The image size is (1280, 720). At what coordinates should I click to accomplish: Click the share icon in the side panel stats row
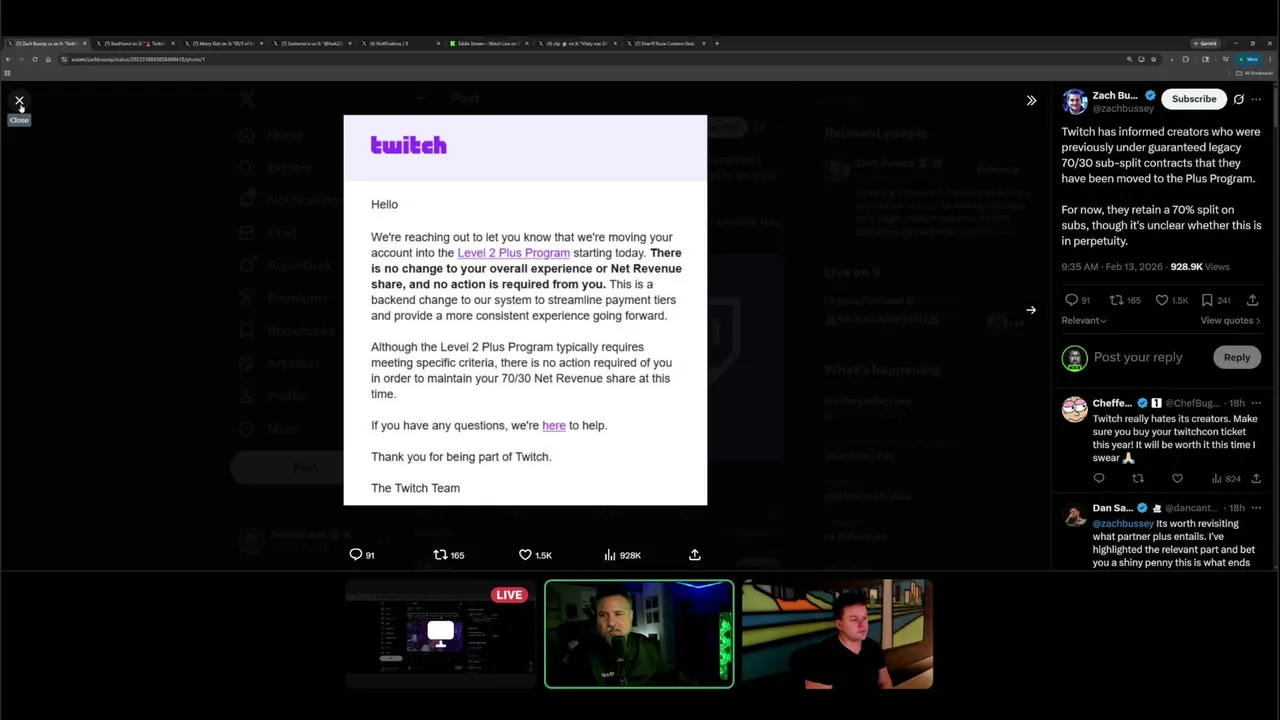coord(1253,300)
